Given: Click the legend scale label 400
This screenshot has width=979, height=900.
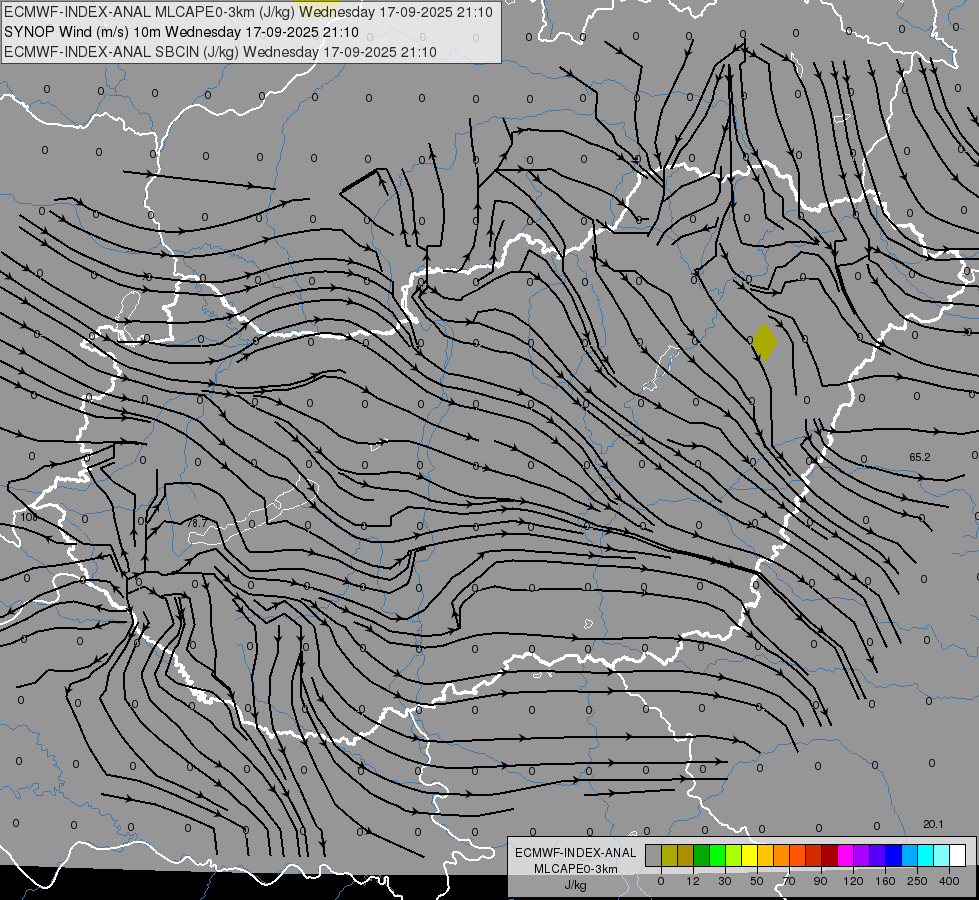Looking at the screenshot, I should [949, 881].
